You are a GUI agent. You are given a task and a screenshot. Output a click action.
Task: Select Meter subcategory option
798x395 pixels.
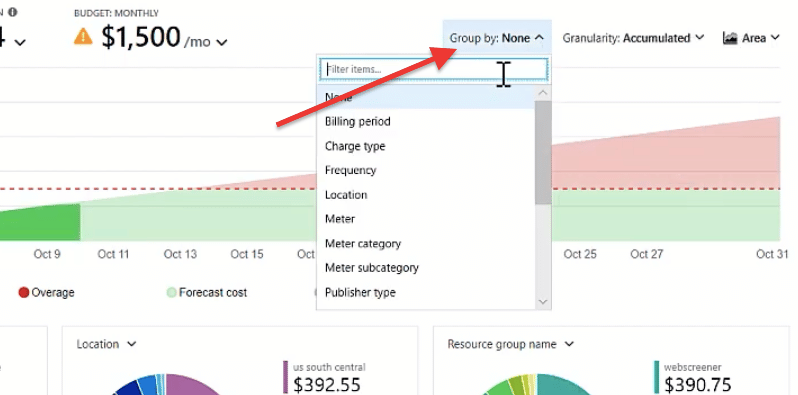(x=425, y=268)
